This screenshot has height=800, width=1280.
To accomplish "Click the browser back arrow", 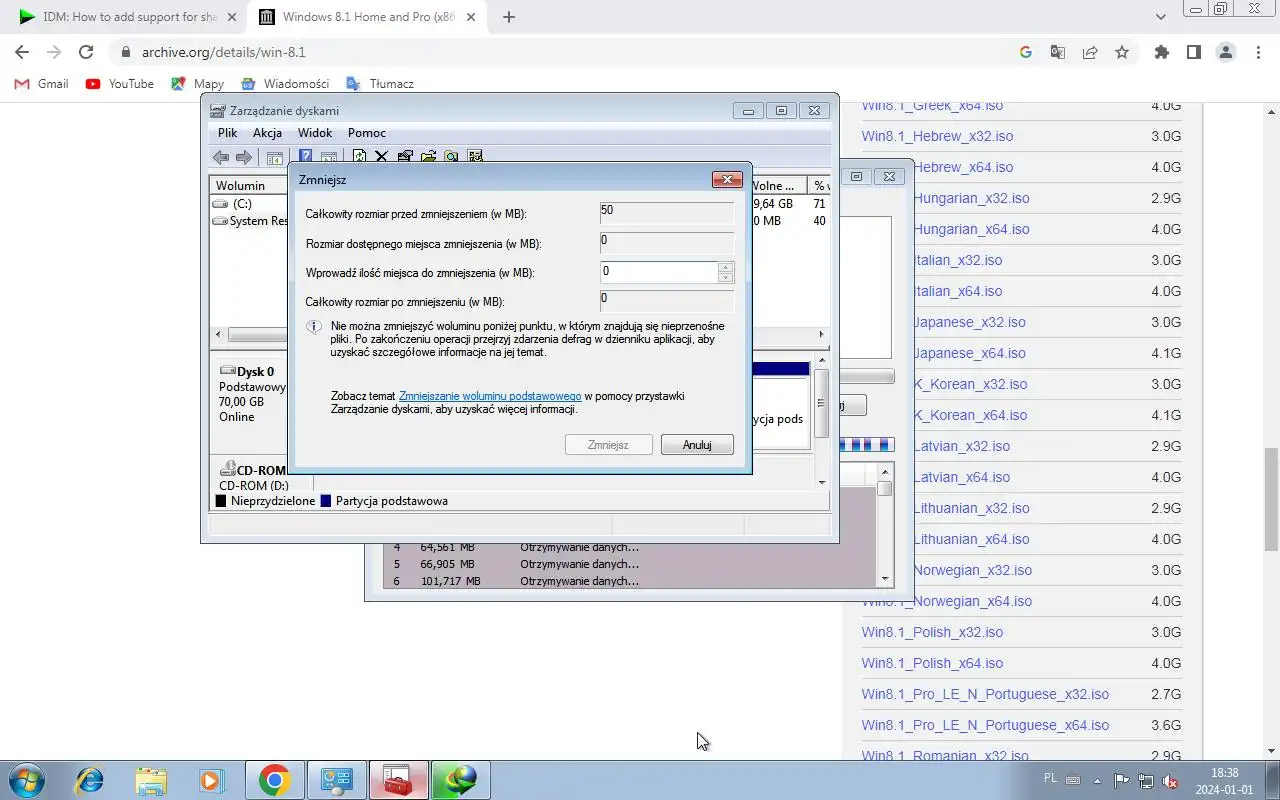I will coord(22,52).
